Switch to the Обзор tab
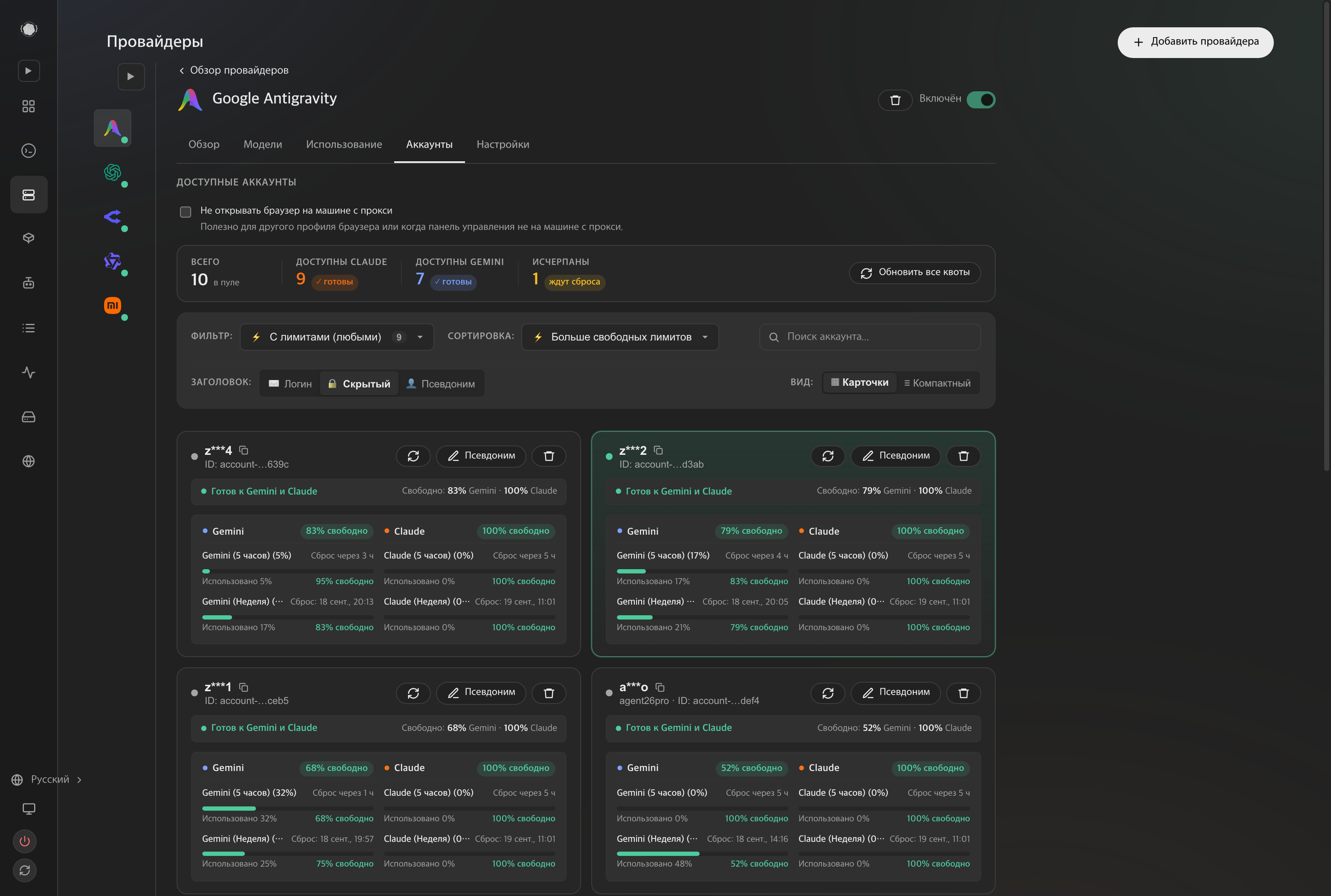 [204, 145]
